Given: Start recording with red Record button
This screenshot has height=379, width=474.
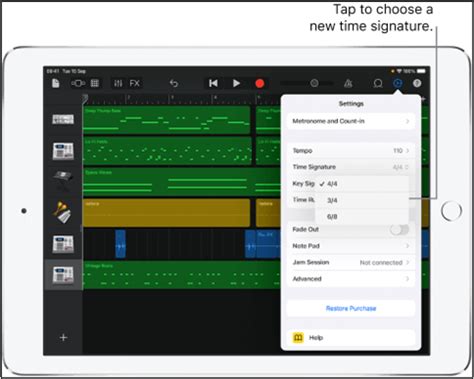Looking at the screenshot, I should coord(260,83).
